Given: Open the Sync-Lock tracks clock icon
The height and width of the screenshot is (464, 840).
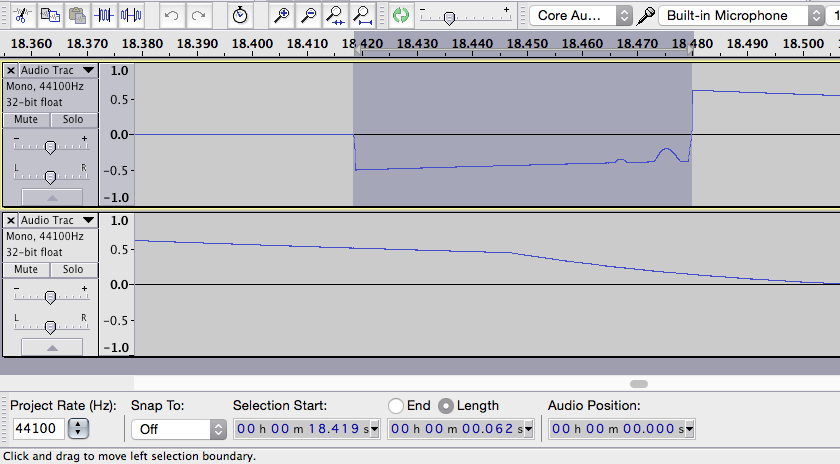Looking at the screenshot, I should (240, 15).
